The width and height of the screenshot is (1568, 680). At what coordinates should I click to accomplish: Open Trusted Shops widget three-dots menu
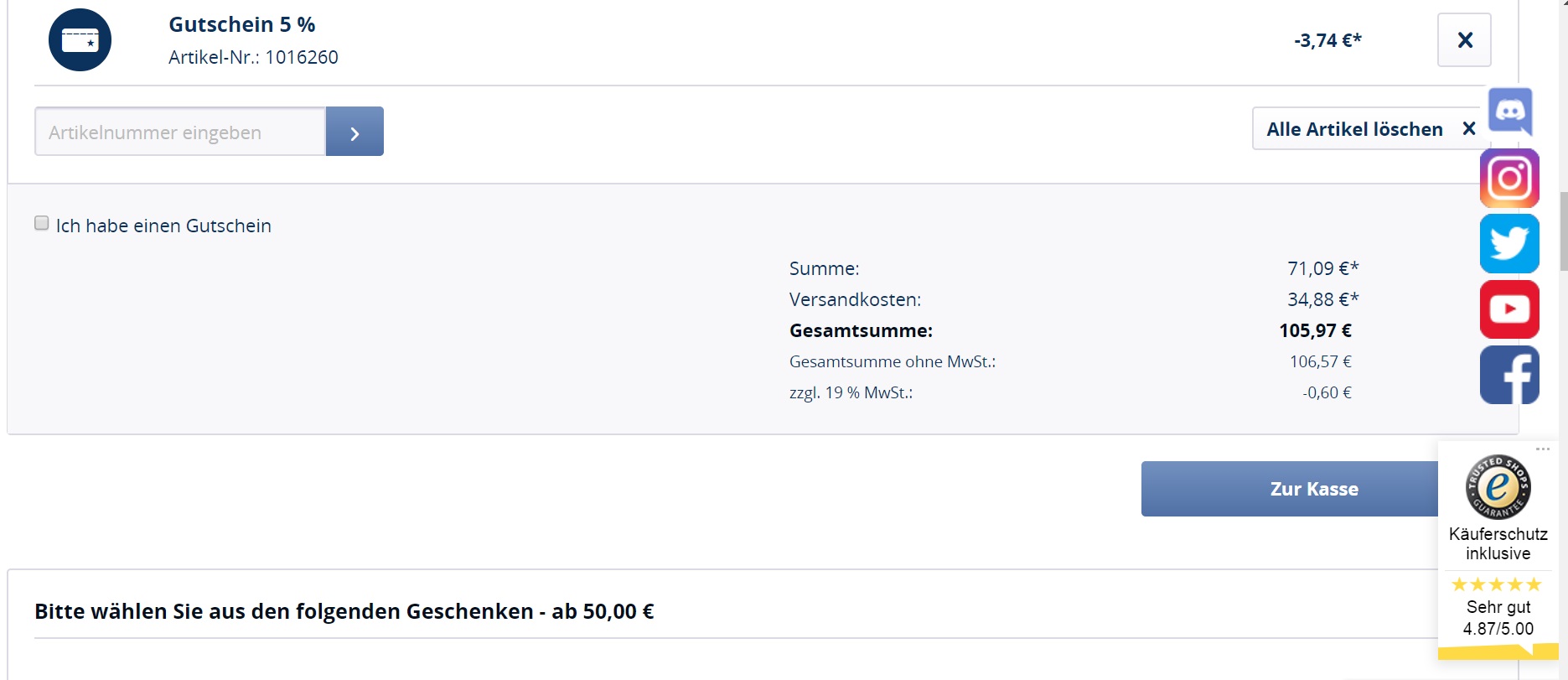point(1543,449)
